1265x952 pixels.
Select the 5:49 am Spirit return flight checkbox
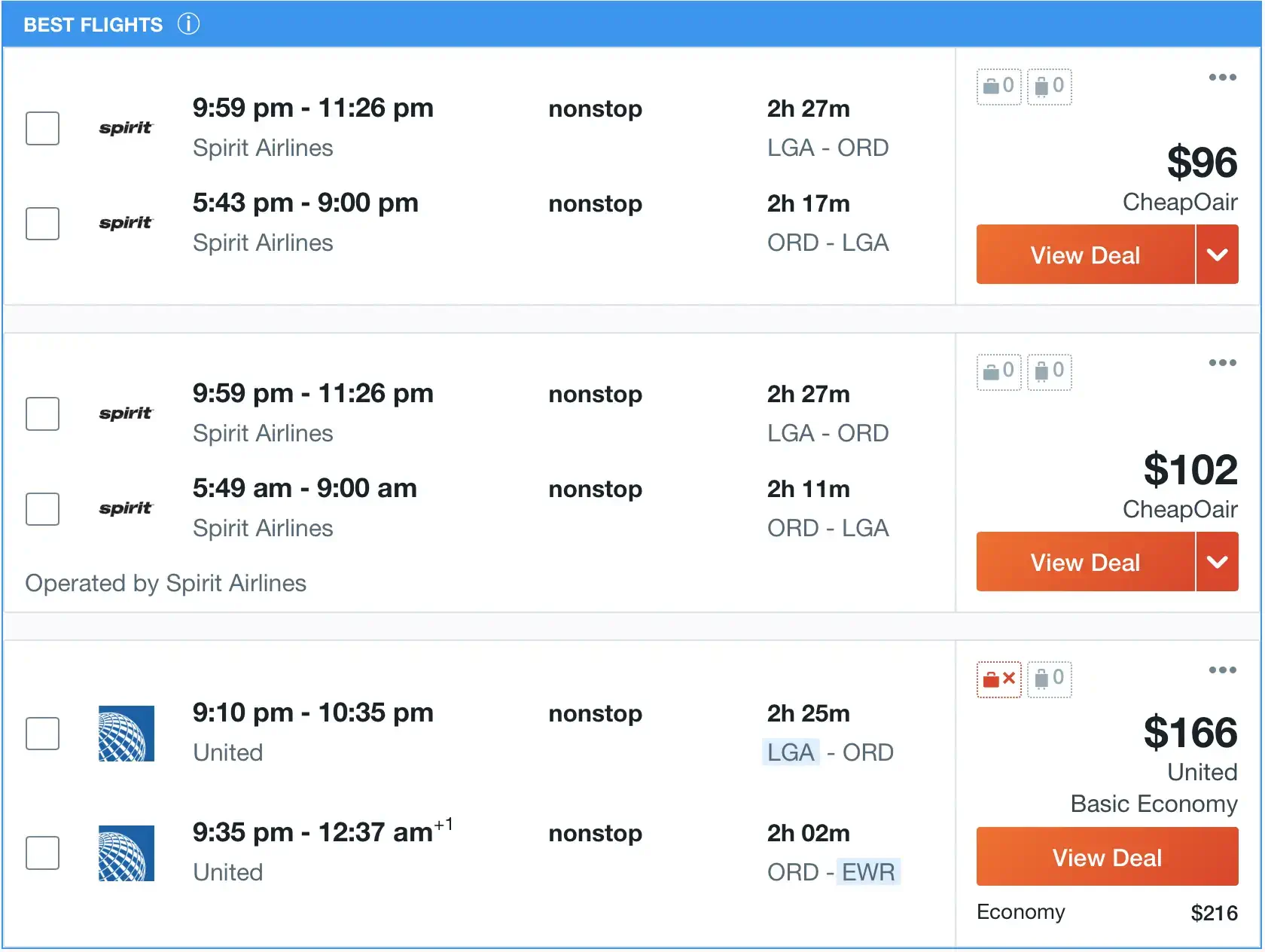43,508
